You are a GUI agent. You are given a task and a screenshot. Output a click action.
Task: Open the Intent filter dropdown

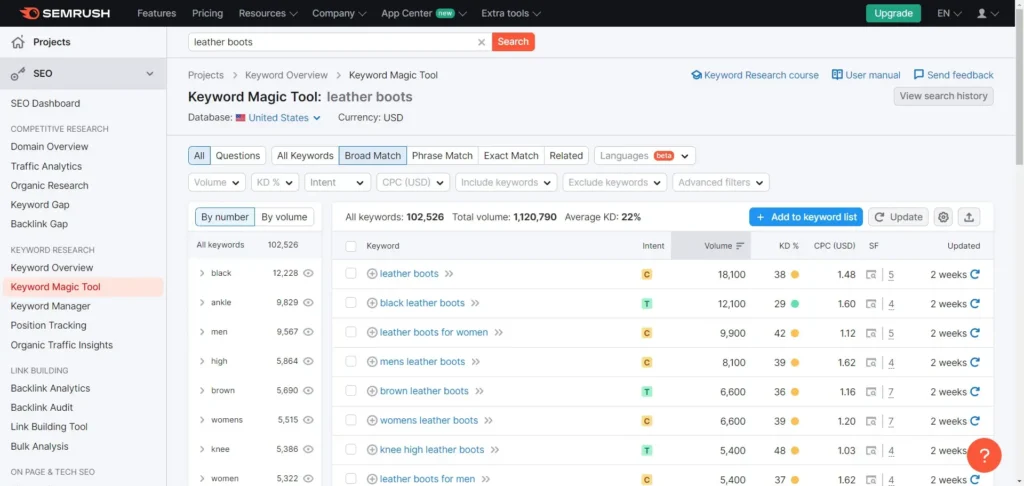(338, 182)
